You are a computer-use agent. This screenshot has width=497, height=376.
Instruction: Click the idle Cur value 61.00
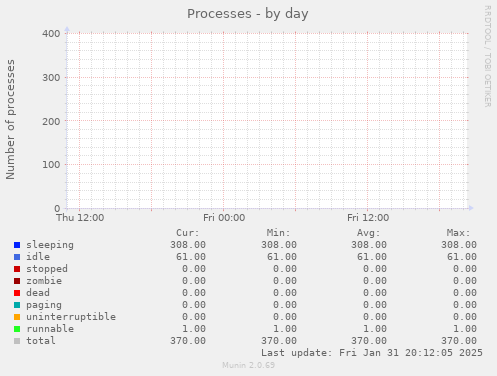pos(191,257)
